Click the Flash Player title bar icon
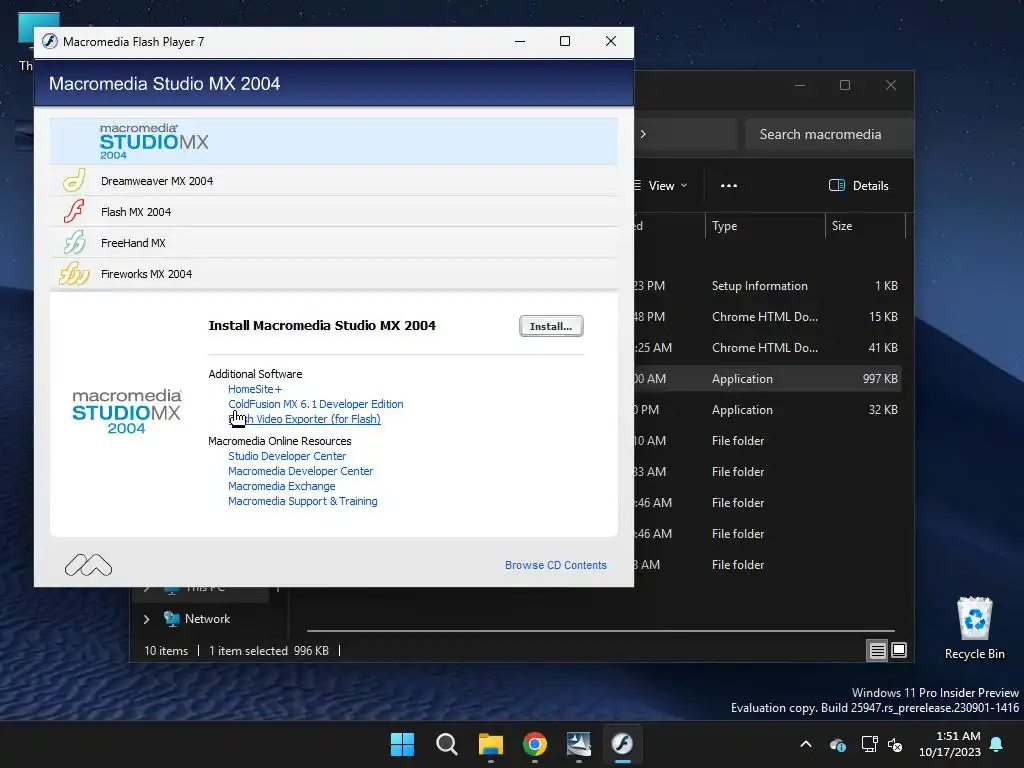Screen dimensions: 1024x768 (x=50, y=41)
